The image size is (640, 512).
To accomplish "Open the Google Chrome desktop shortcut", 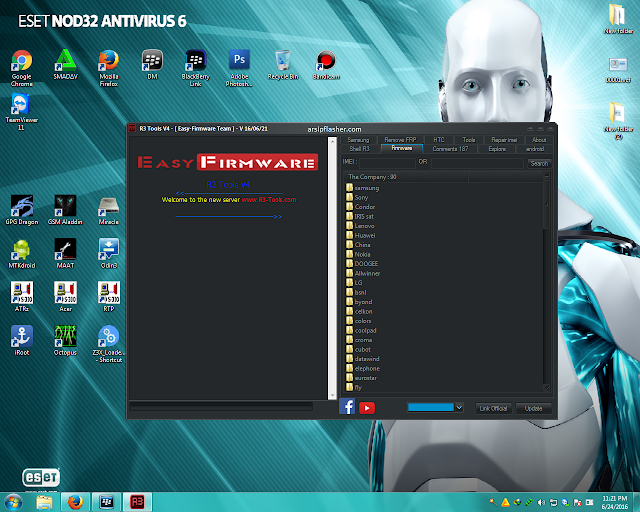I will pyautogui.click(x=22, y=68).
